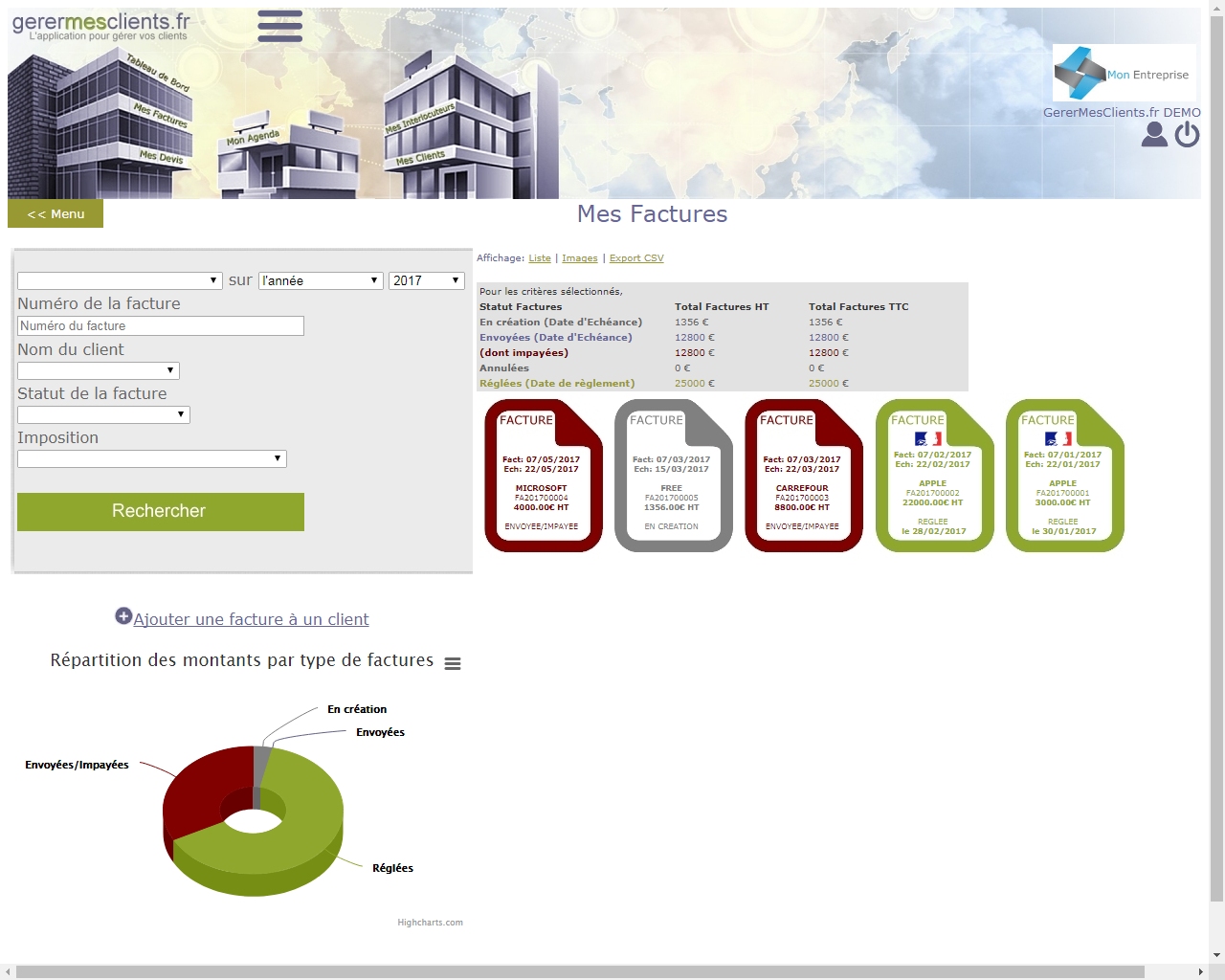This screenshot has height=980, width=1225.
Task: Click the power logout icon
Action: [1187, 134]
